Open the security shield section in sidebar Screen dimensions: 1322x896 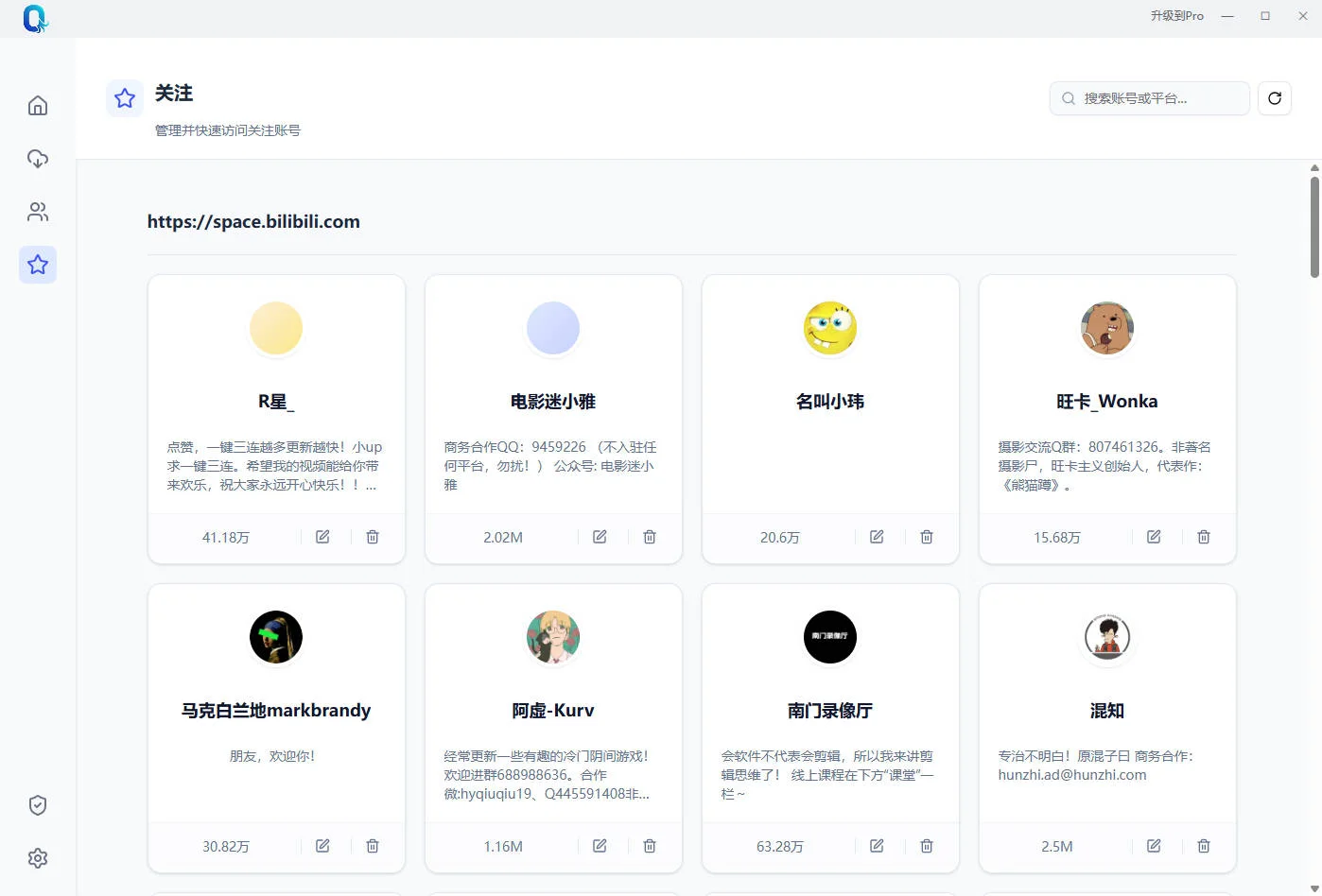click(38, 804)
